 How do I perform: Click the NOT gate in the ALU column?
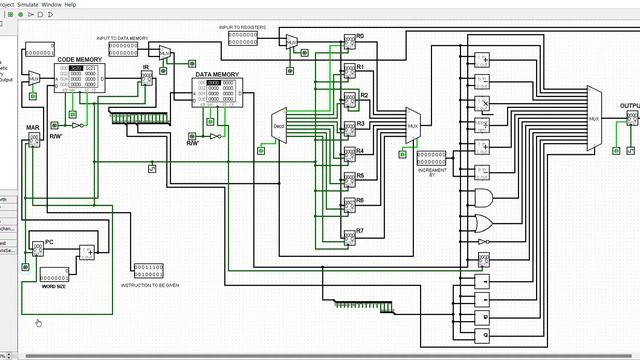coord(483,242)
